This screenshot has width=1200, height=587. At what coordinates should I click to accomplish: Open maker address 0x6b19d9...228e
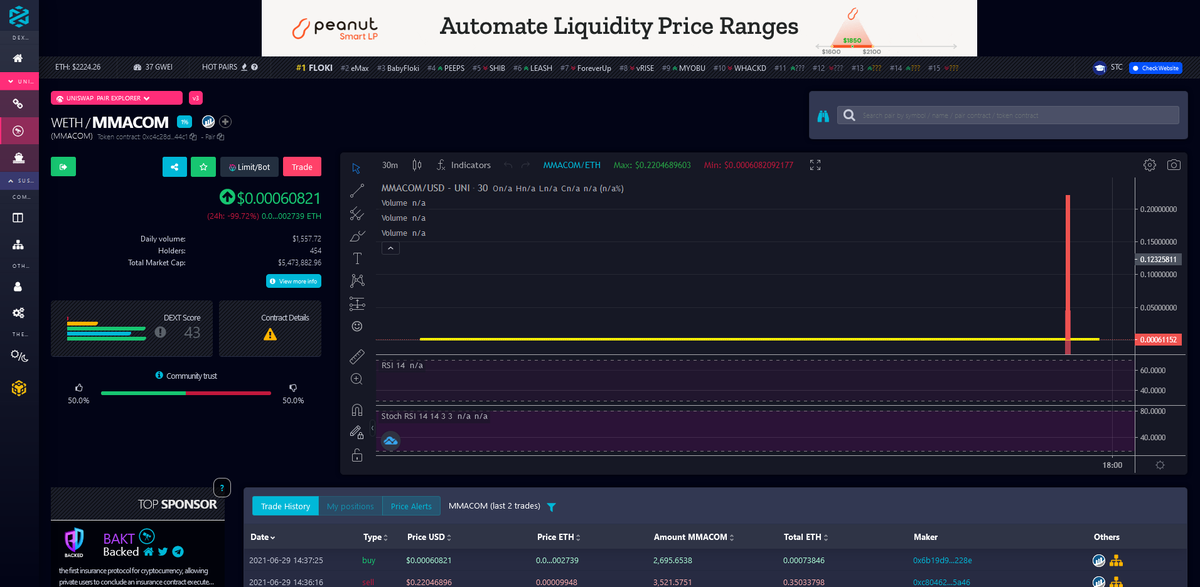point(942,560)
